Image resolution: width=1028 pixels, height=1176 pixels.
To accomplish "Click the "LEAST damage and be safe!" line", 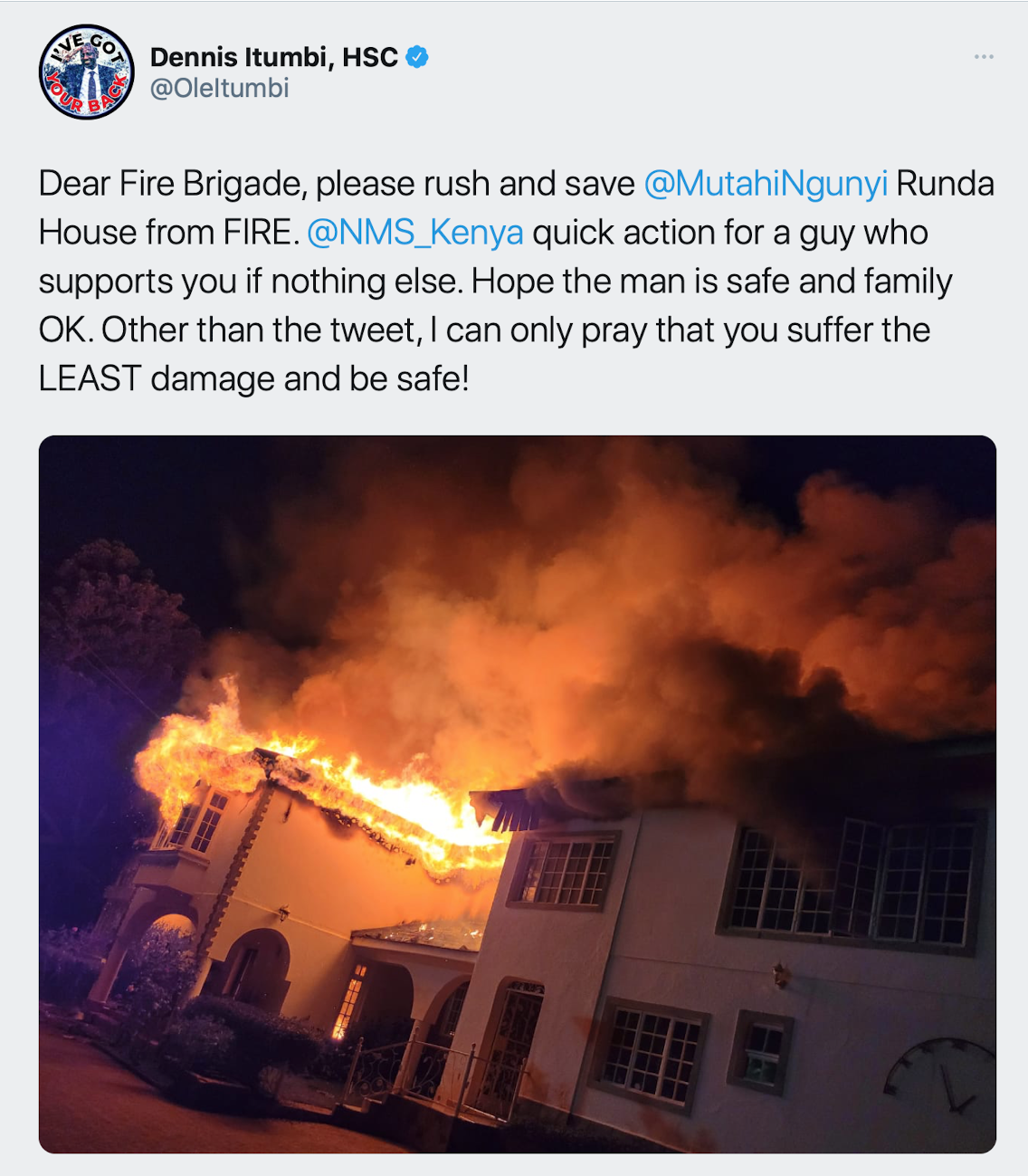I will [x=254, y=379].
